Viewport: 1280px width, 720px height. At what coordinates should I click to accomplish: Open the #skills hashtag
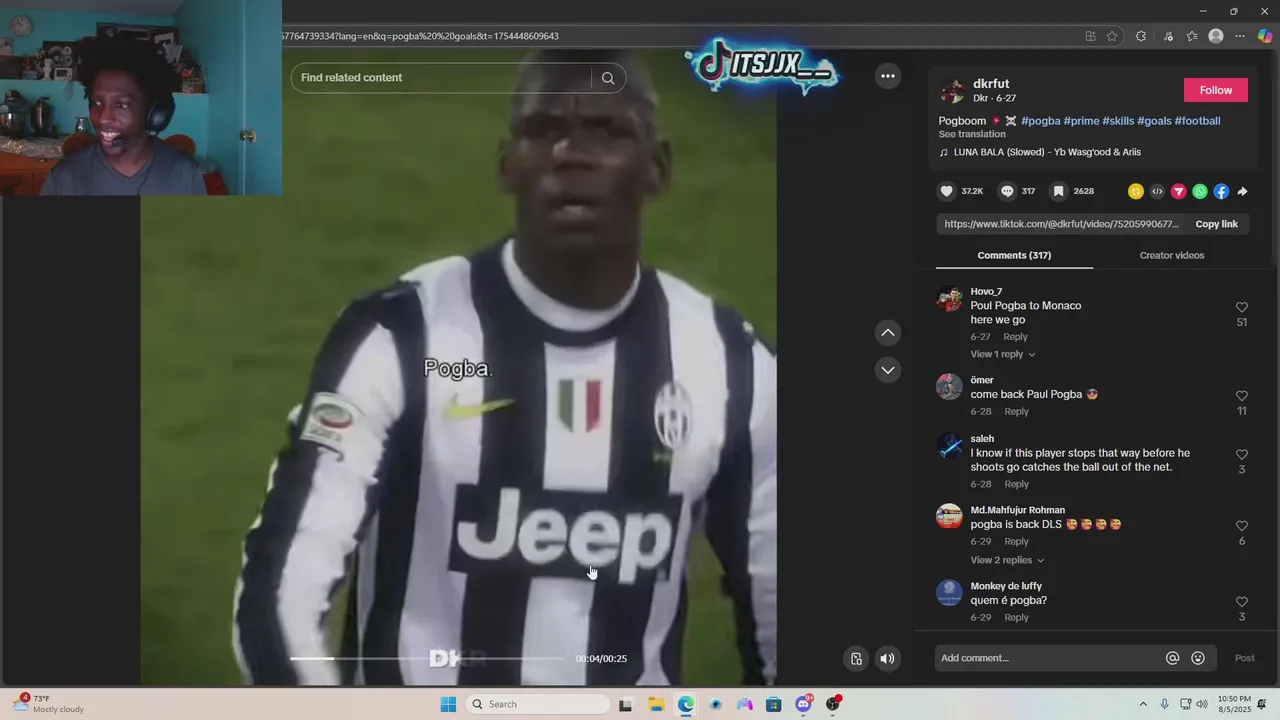1118,121
